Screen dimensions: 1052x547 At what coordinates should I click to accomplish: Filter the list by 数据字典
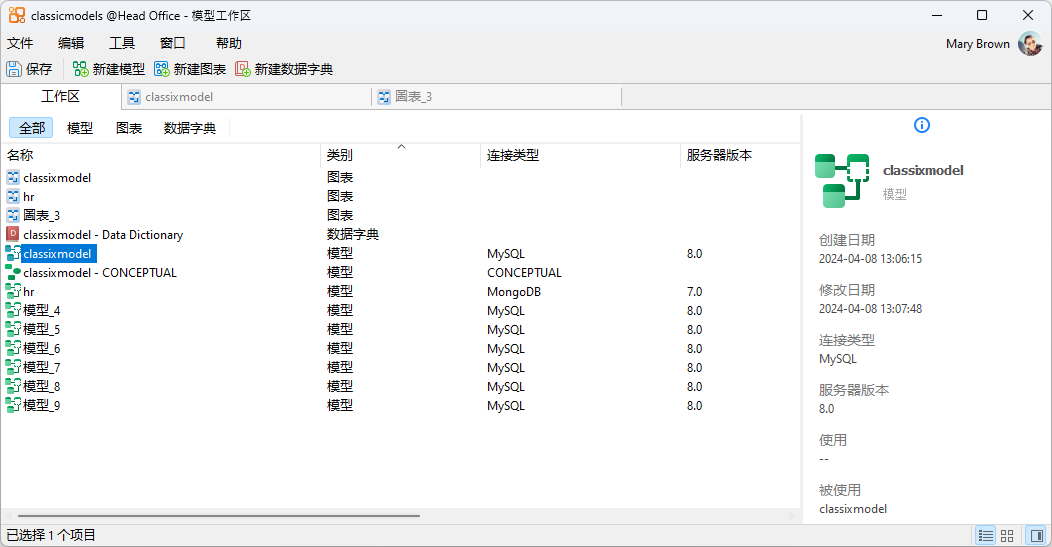tap(190, 128)
